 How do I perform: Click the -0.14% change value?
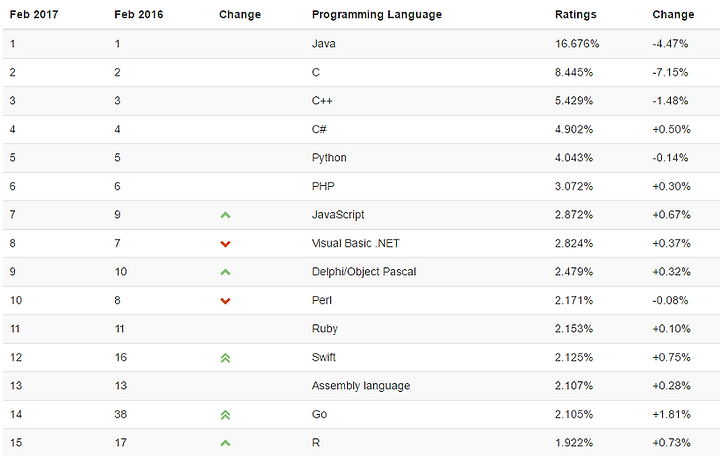(670, 158)
